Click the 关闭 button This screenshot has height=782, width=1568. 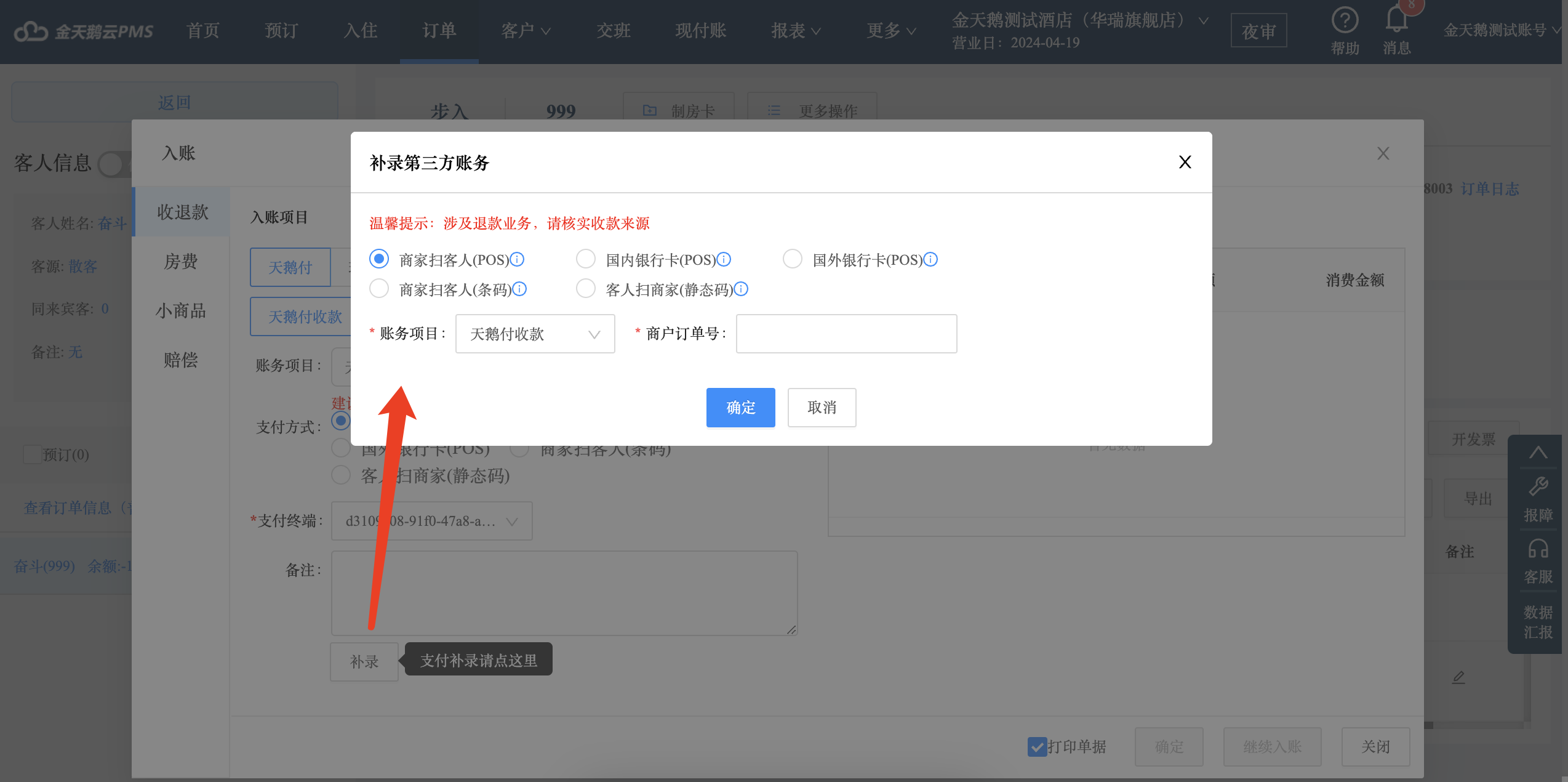(x=1375, y=747)
